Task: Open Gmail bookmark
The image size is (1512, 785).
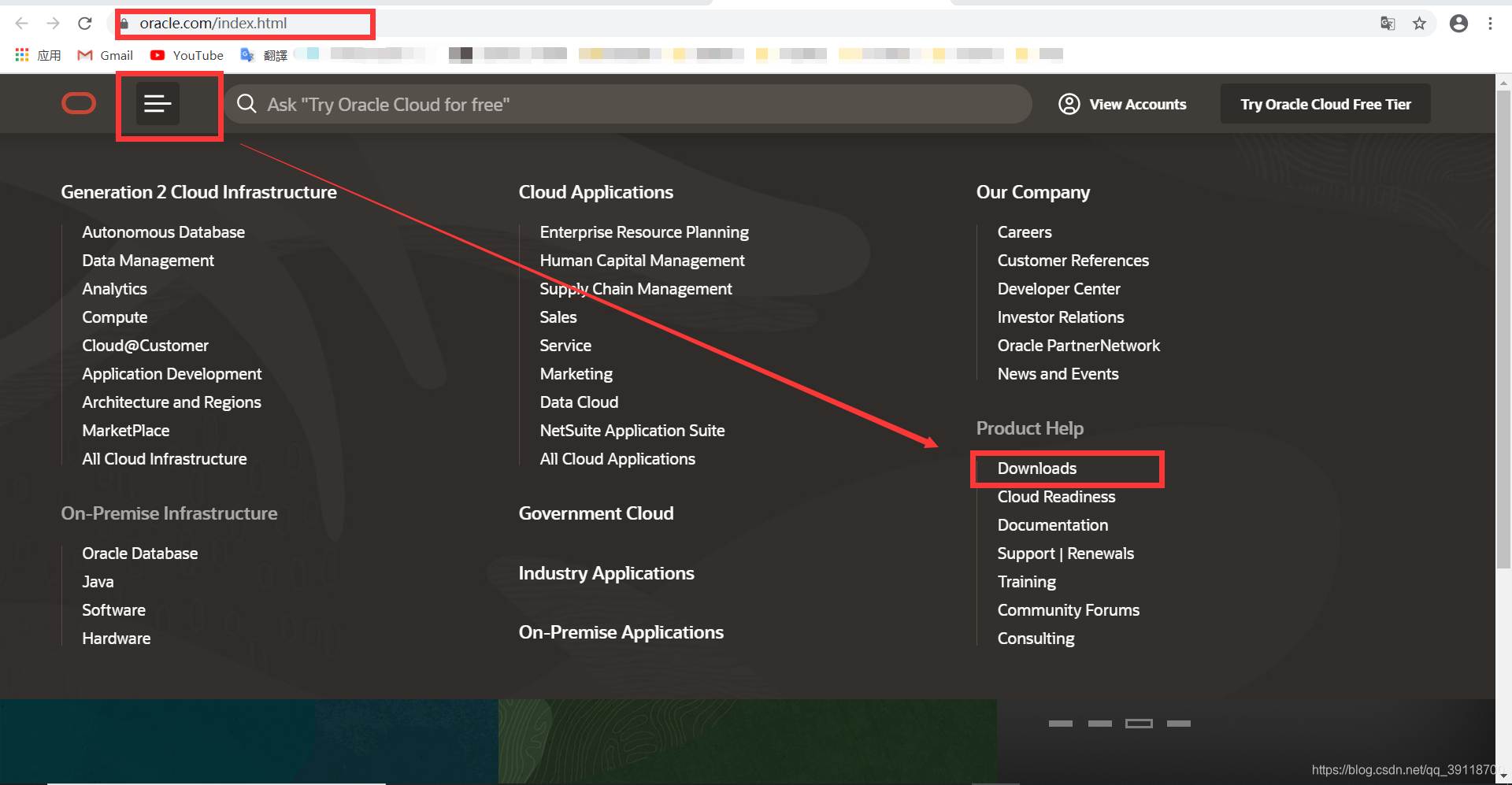Action: click(106, 54)
